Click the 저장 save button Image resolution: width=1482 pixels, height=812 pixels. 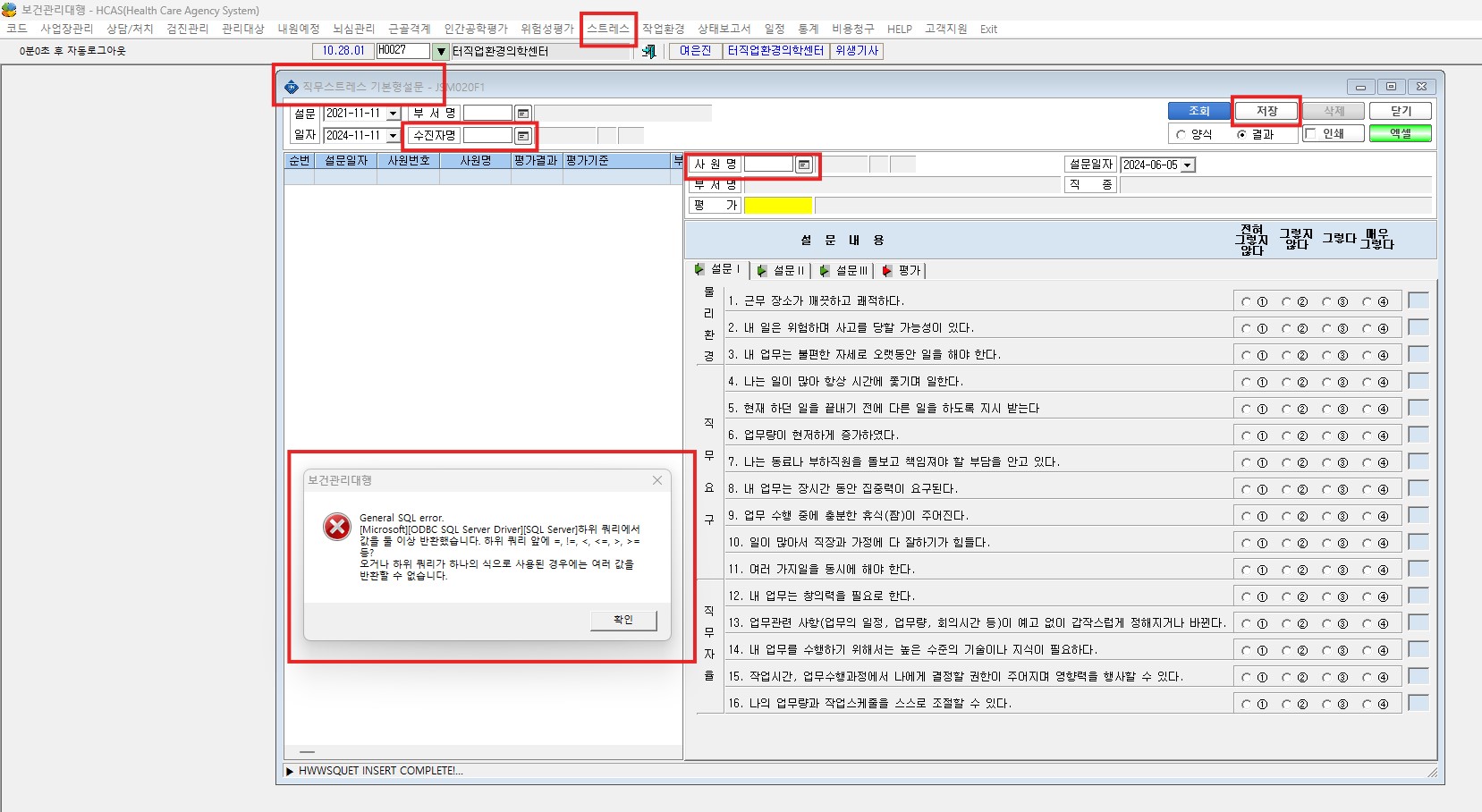click(1266, 111)
